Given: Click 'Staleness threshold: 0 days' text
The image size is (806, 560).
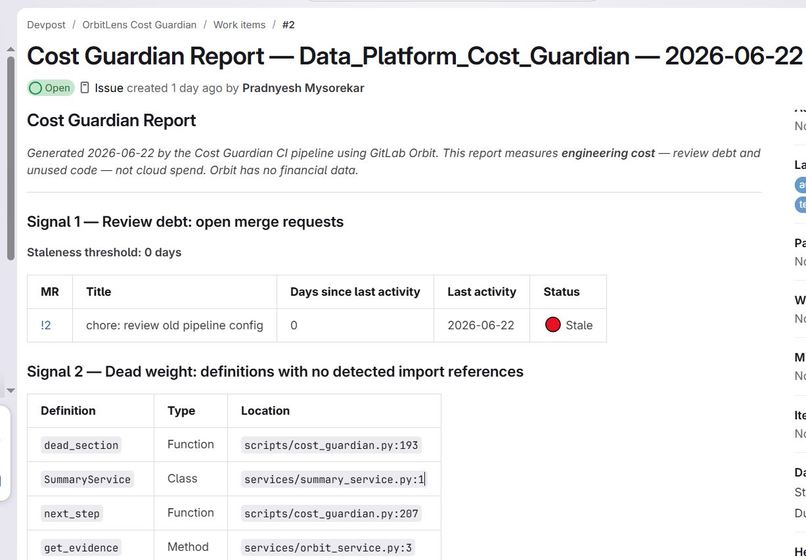Looking at the screenshot, I should (x=104, y=252).
